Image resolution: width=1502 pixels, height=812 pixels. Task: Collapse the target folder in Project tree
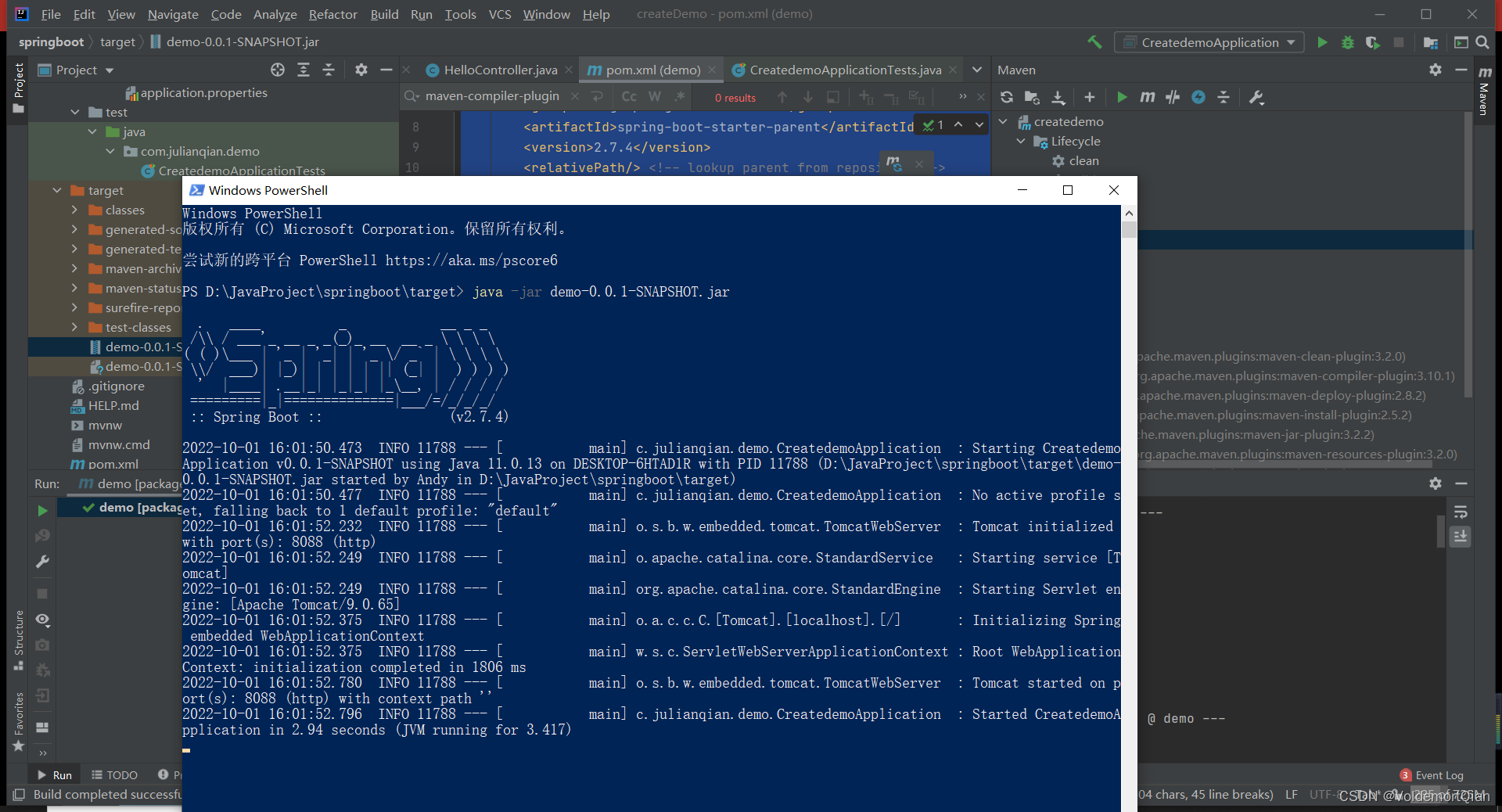57,190
